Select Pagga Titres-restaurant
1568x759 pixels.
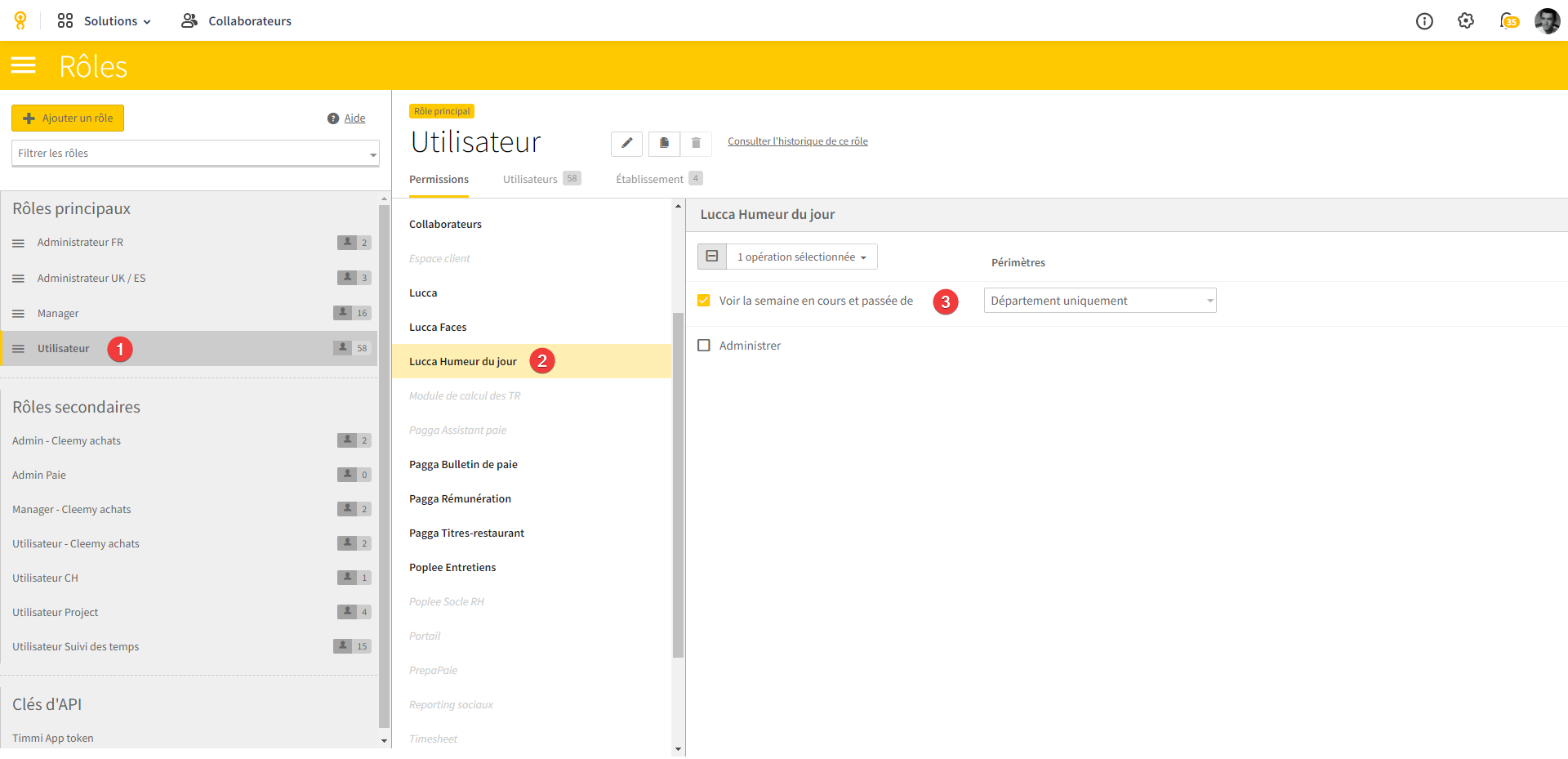(x=532, y=534)
